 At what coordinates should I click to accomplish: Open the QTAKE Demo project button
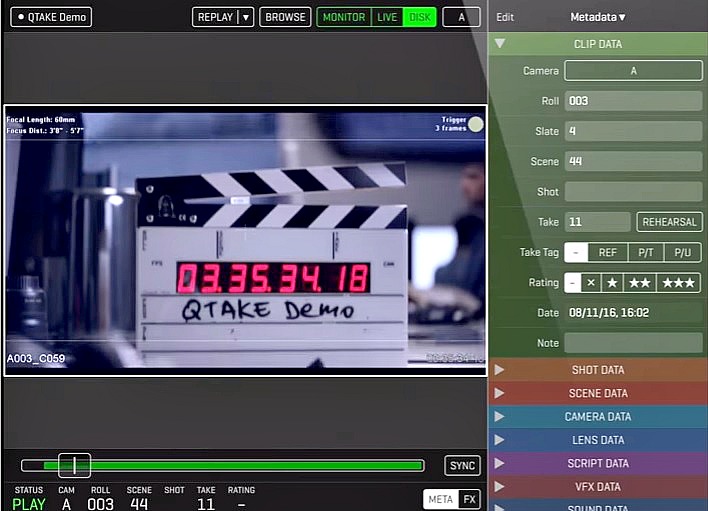point(51,17)
